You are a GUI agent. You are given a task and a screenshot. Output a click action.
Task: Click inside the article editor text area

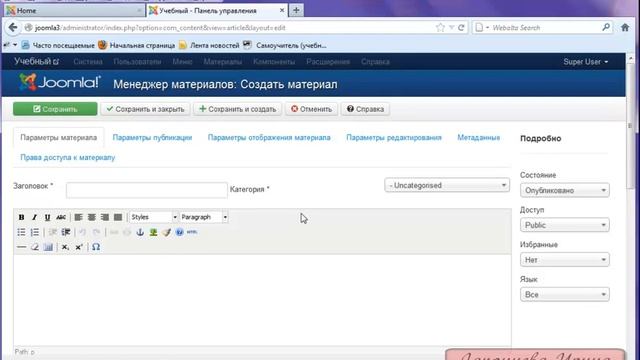coord(262,300)
